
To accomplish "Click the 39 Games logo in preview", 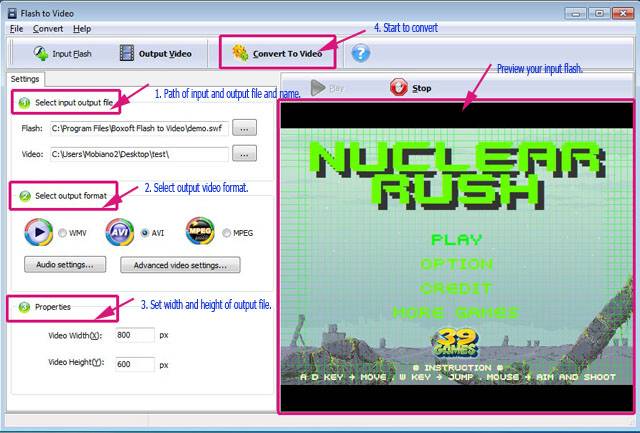I will [x=456, y=342].
